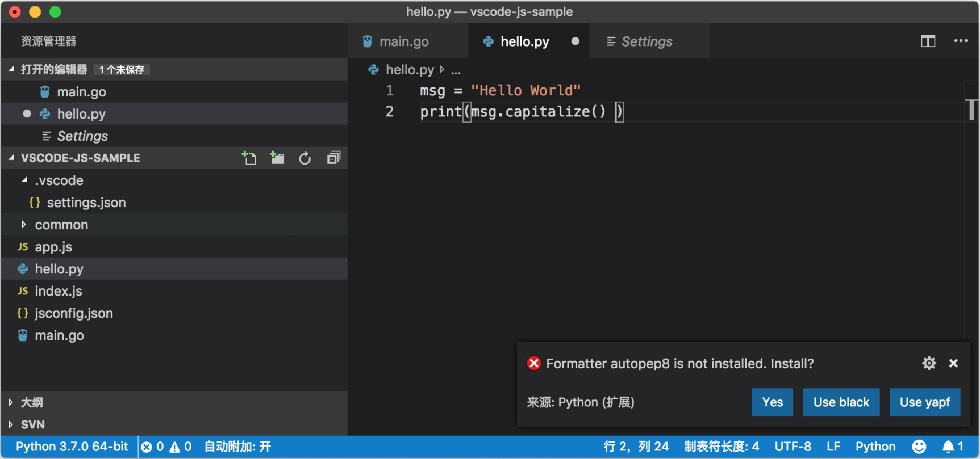Split the editor with the layout icon

coord(928,41)
